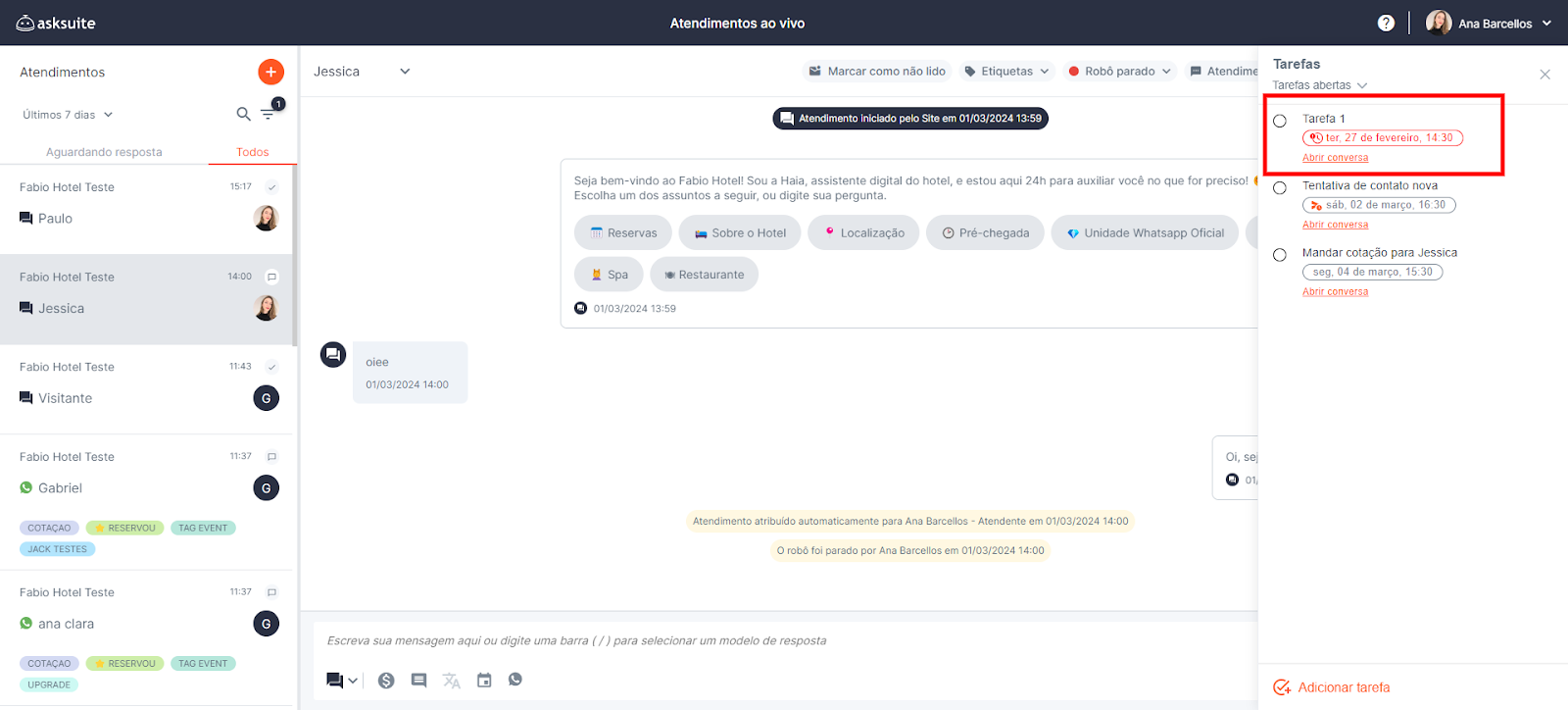Open Abrir conversa under Tentativa de contato nova
1568x710 pixels.
tap(1335, 225)
